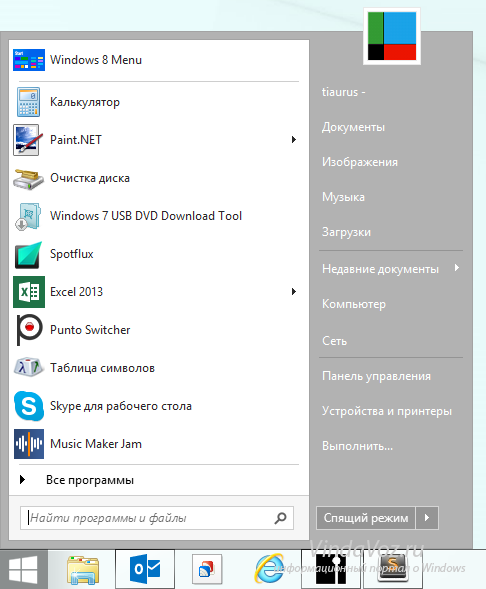The width and height of the screenshot is (486, 589).
Task: Open Музыка
Action: click(343, 197)
